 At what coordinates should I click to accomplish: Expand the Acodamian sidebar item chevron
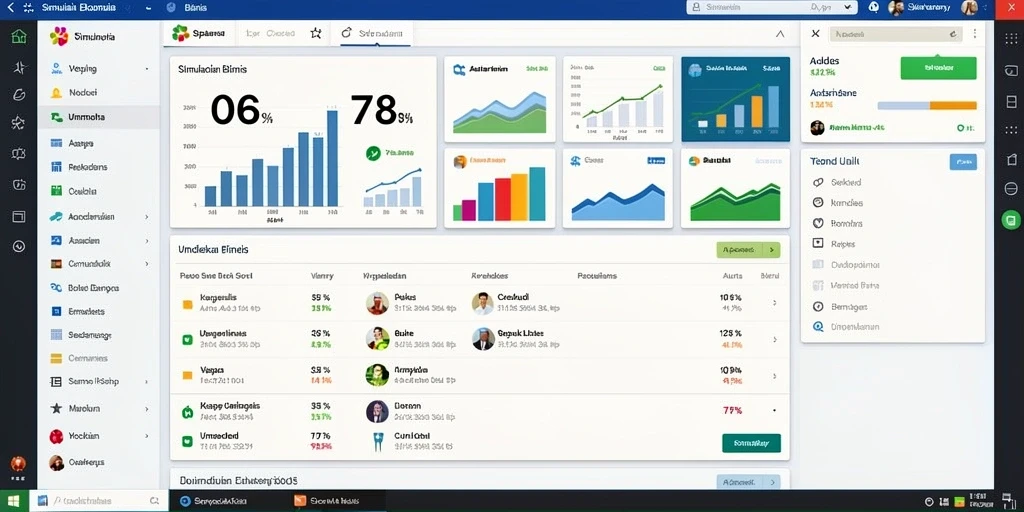click(x=146, y=217)
